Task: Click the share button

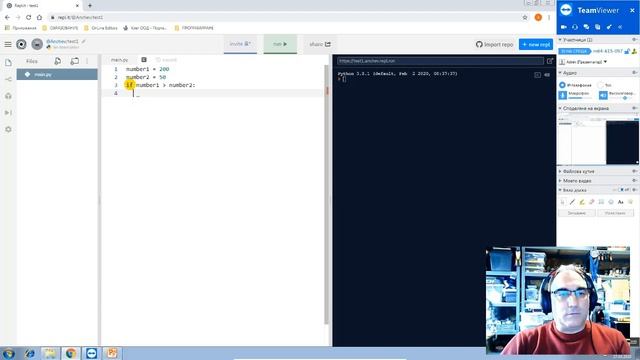Action: (320, 44)
